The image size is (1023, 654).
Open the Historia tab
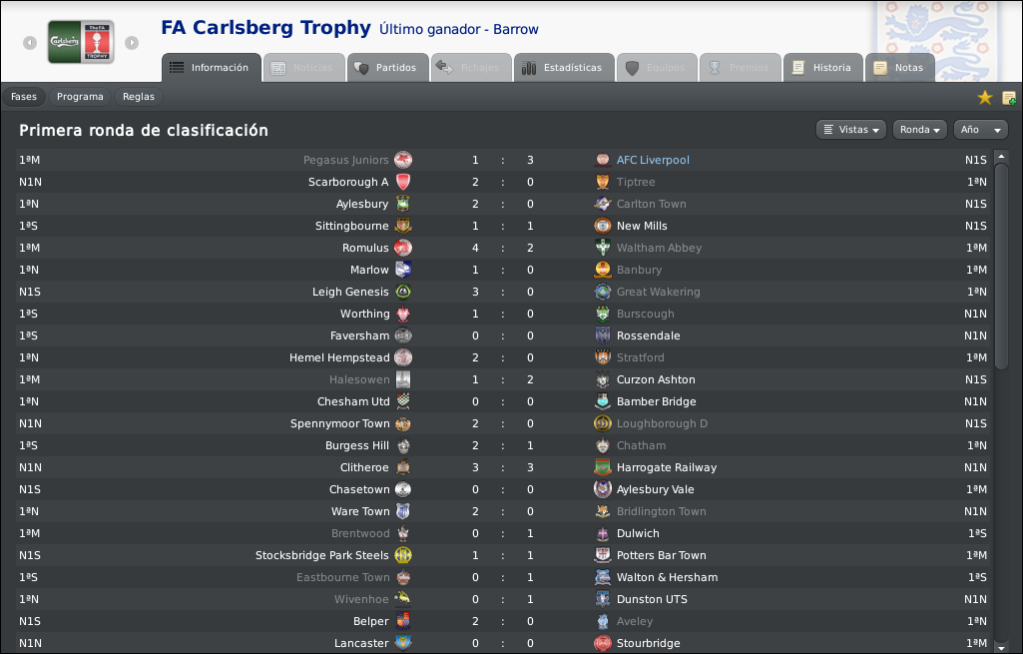point(823,68)
